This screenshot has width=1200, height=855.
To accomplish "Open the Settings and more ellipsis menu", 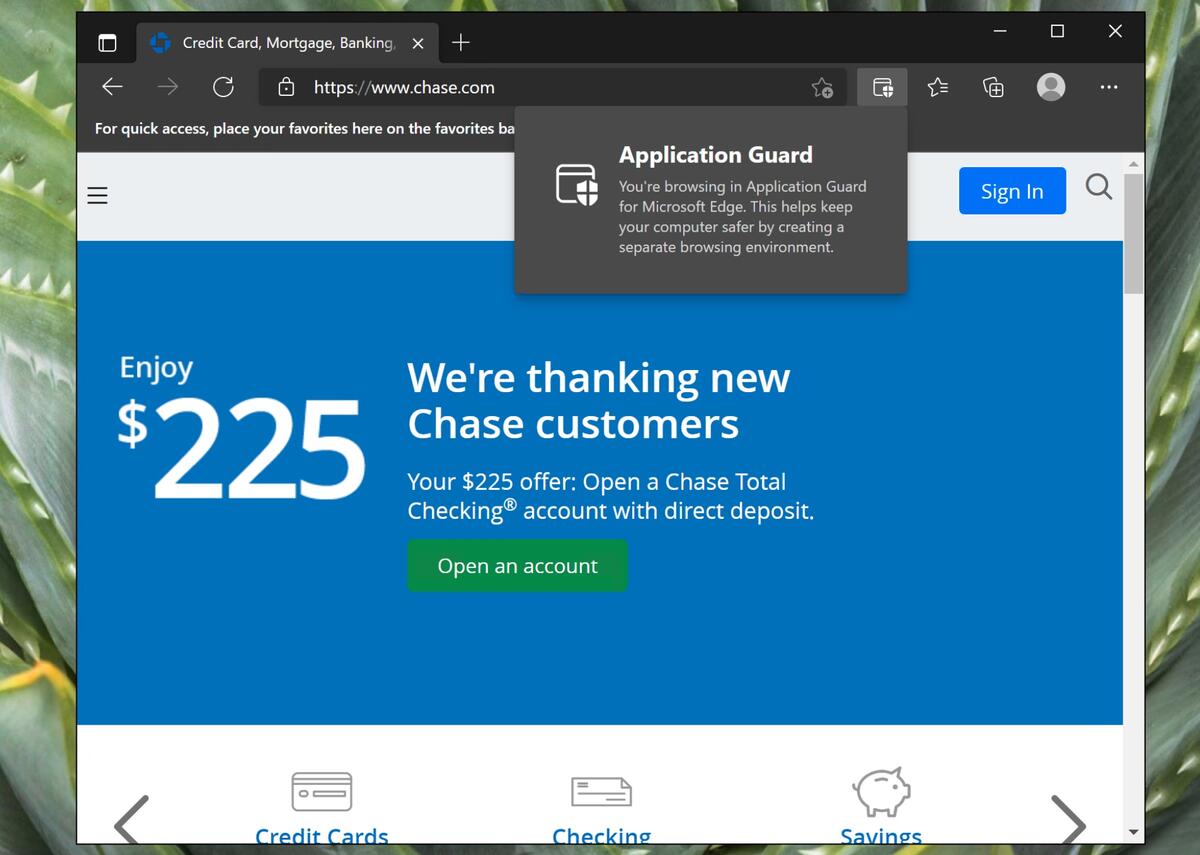I will pos(1108,87).
